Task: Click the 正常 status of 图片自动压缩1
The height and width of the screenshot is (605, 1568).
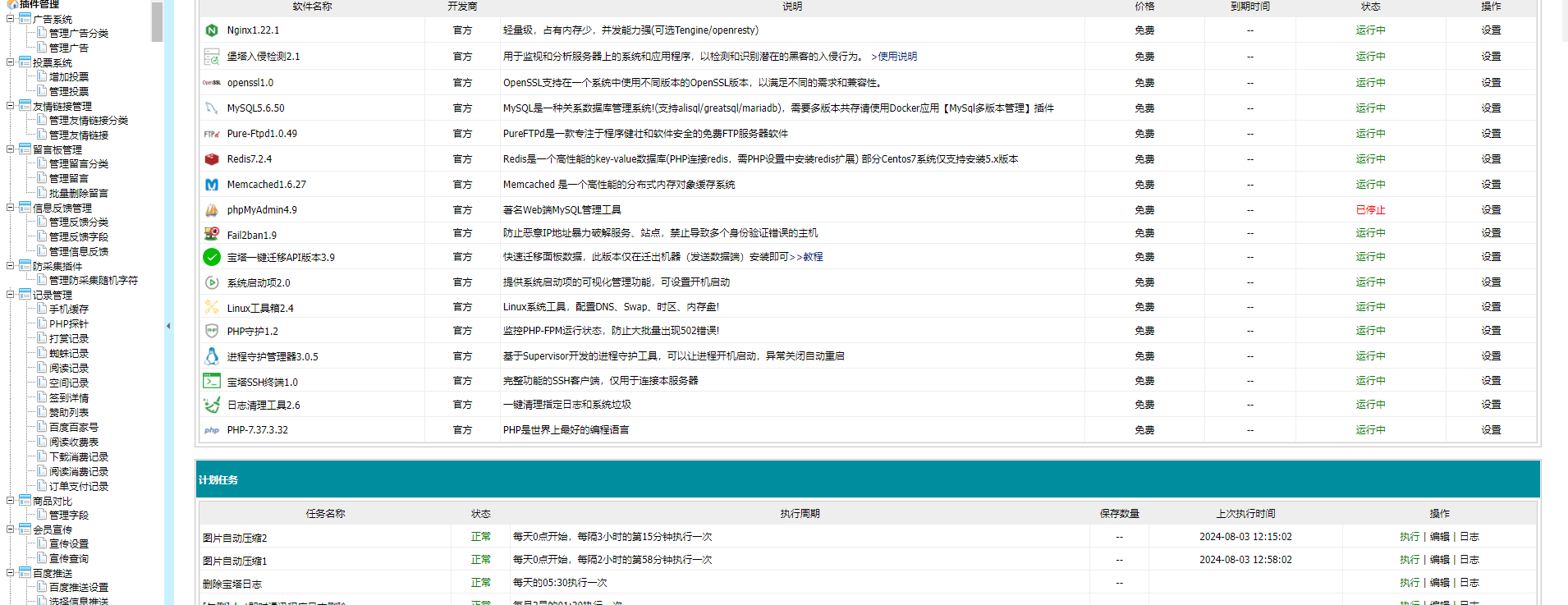Action: [480, 560]
